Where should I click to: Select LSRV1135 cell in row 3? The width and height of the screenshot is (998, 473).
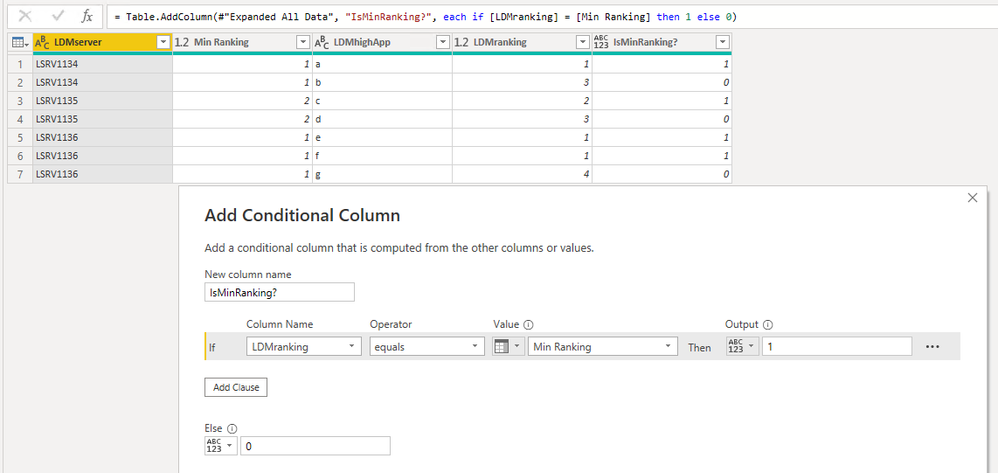pos(102,101)
